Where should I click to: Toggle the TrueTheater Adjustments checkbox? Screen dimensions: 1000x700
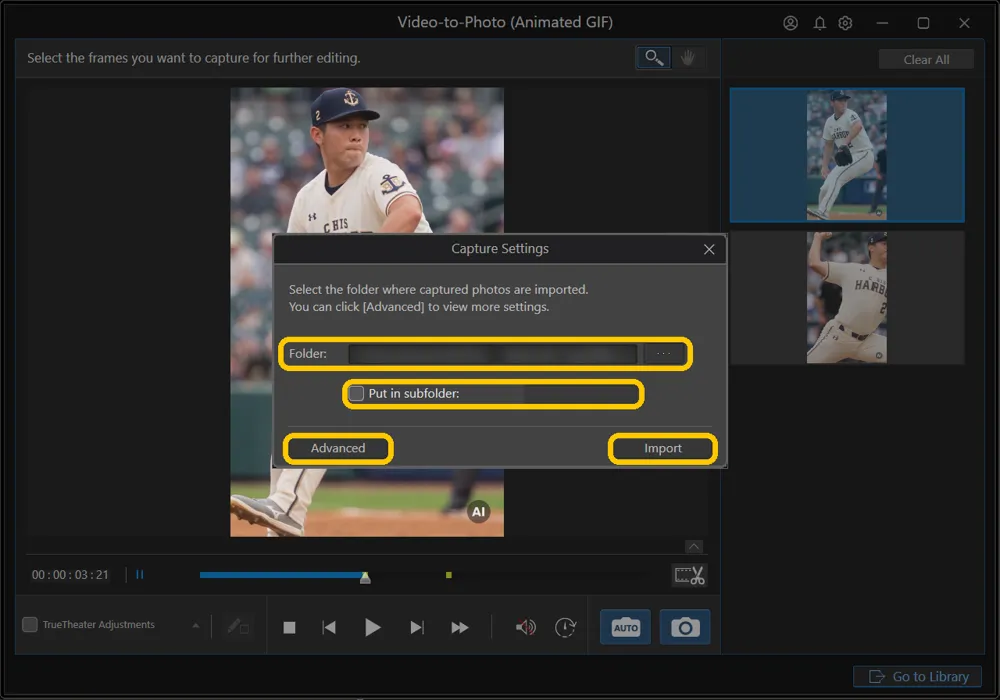(30, 624)
